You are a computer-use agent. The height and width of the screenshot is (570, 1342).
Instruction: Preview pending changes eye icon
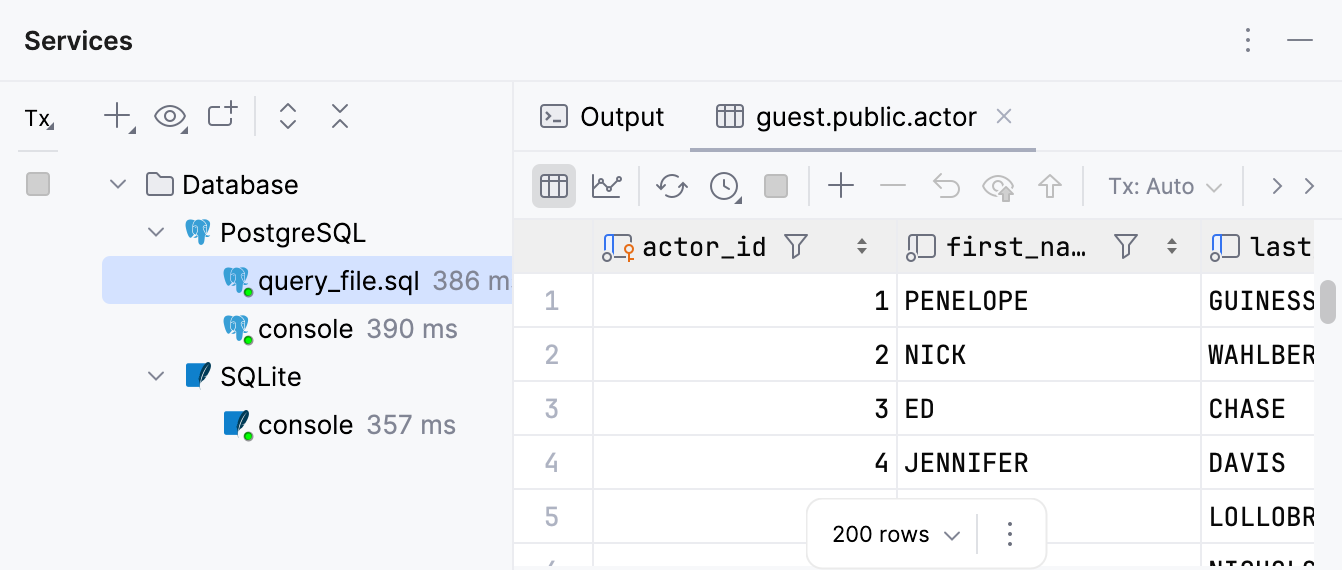pyautogui.click(x=998, y=186)
